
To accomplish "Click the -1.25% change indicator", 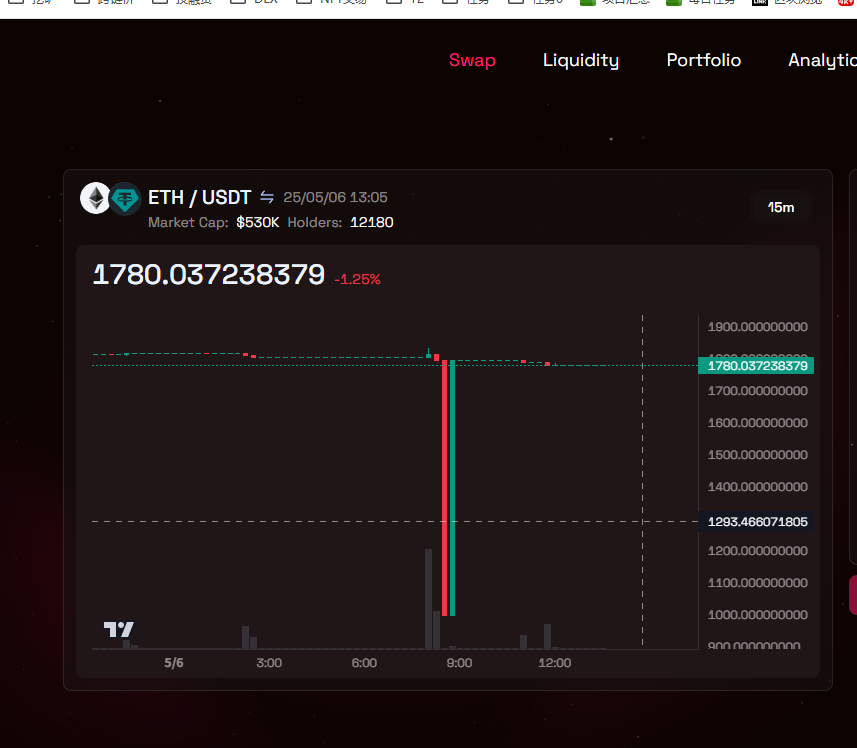I will pyautogui.click(x=357, y=279).
